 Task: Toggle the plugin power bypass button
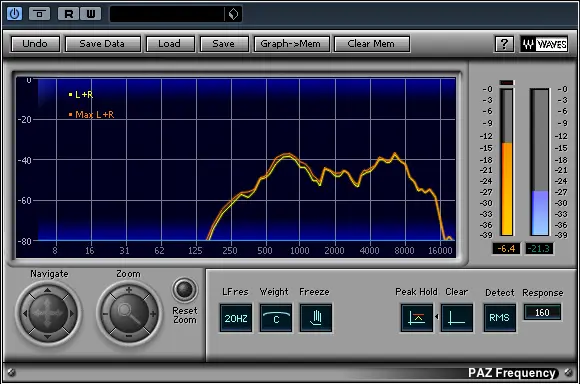[14, 14]
